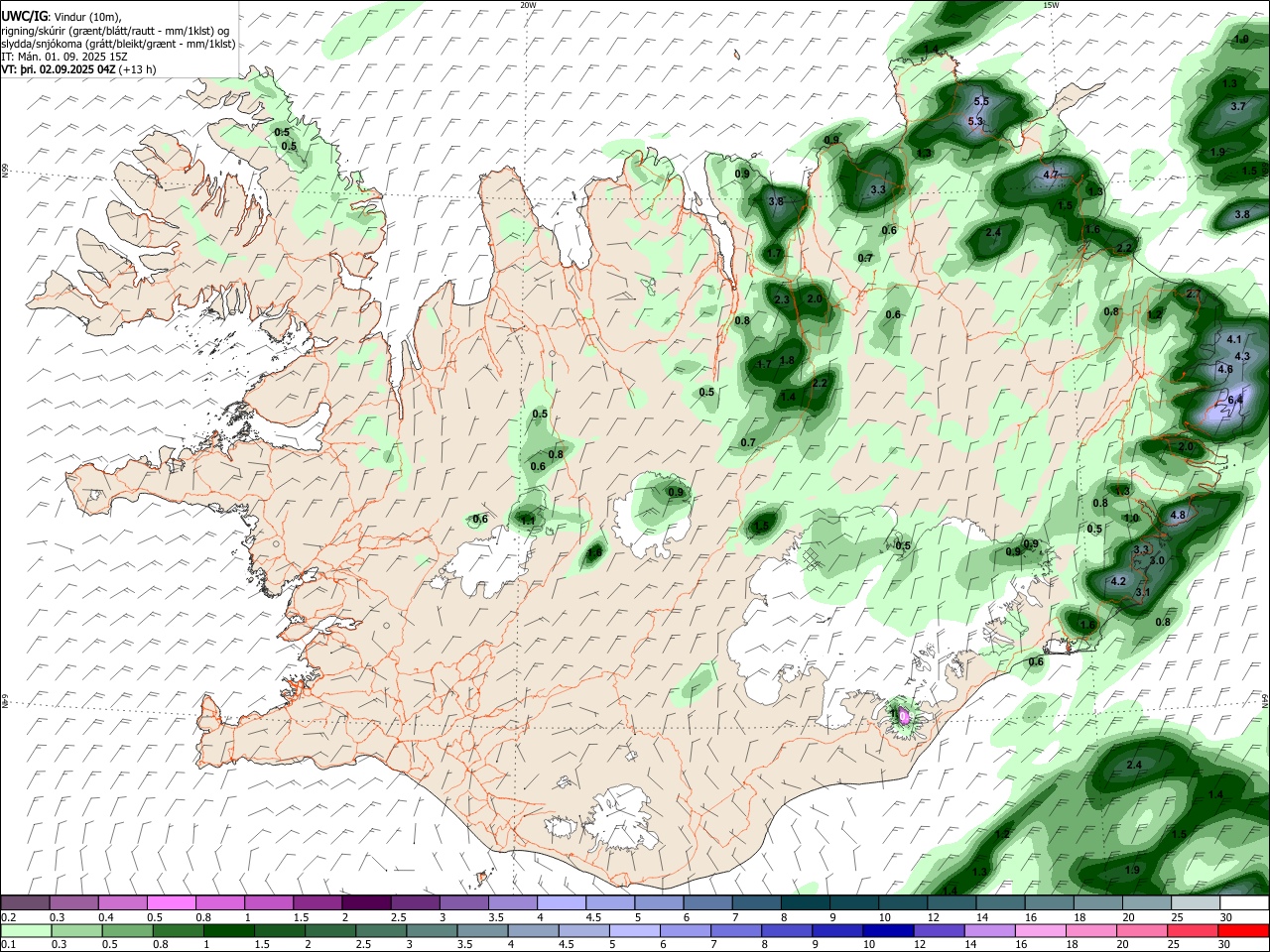Click the 3.1 value below the 3.0 label
The height and width of the screenshot is (952, 1270).
[x=1142, y=592]
